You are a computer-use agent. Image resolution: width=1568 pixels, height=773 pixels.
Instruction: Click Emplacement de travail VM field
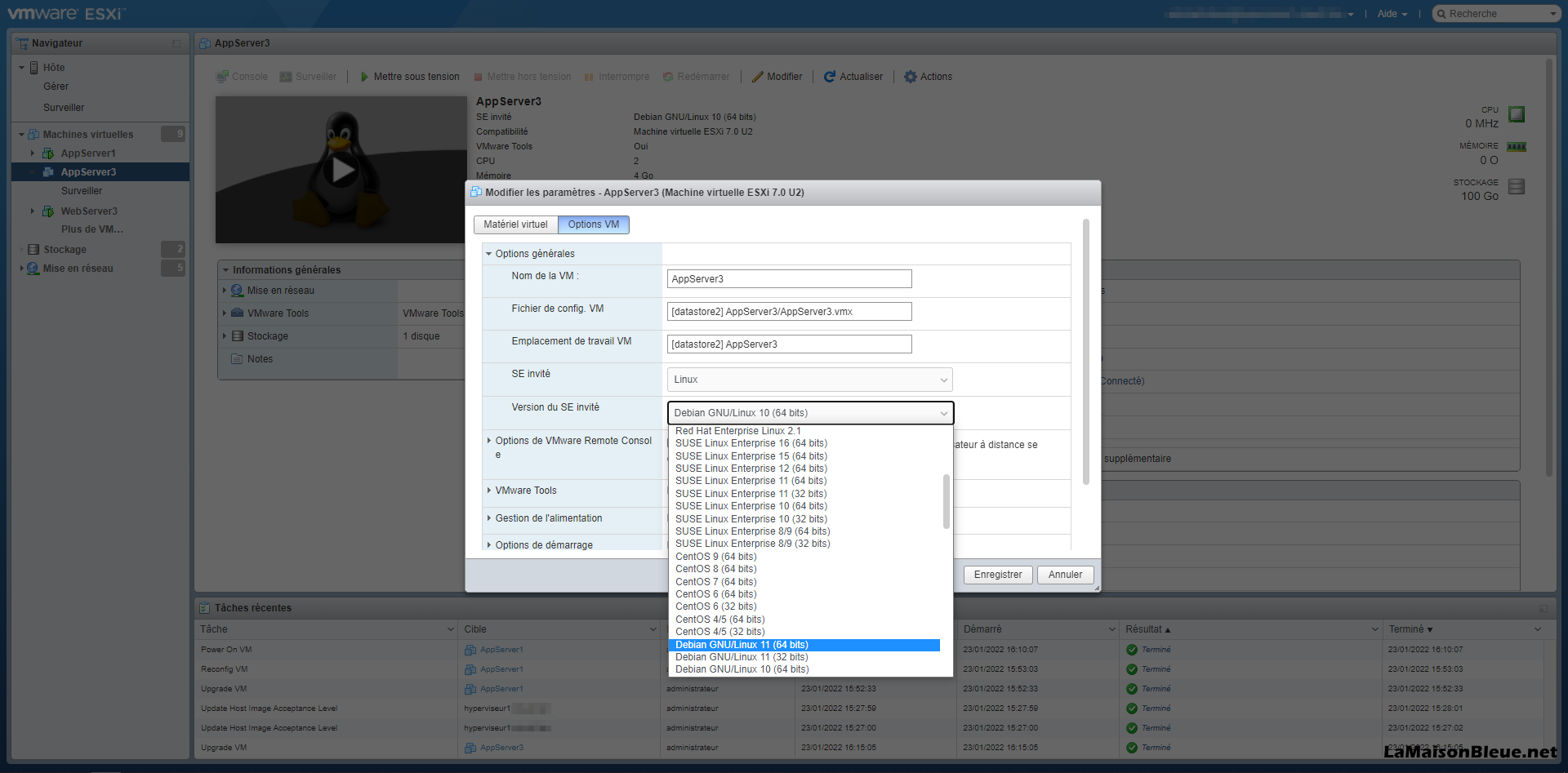click(789, 344)
